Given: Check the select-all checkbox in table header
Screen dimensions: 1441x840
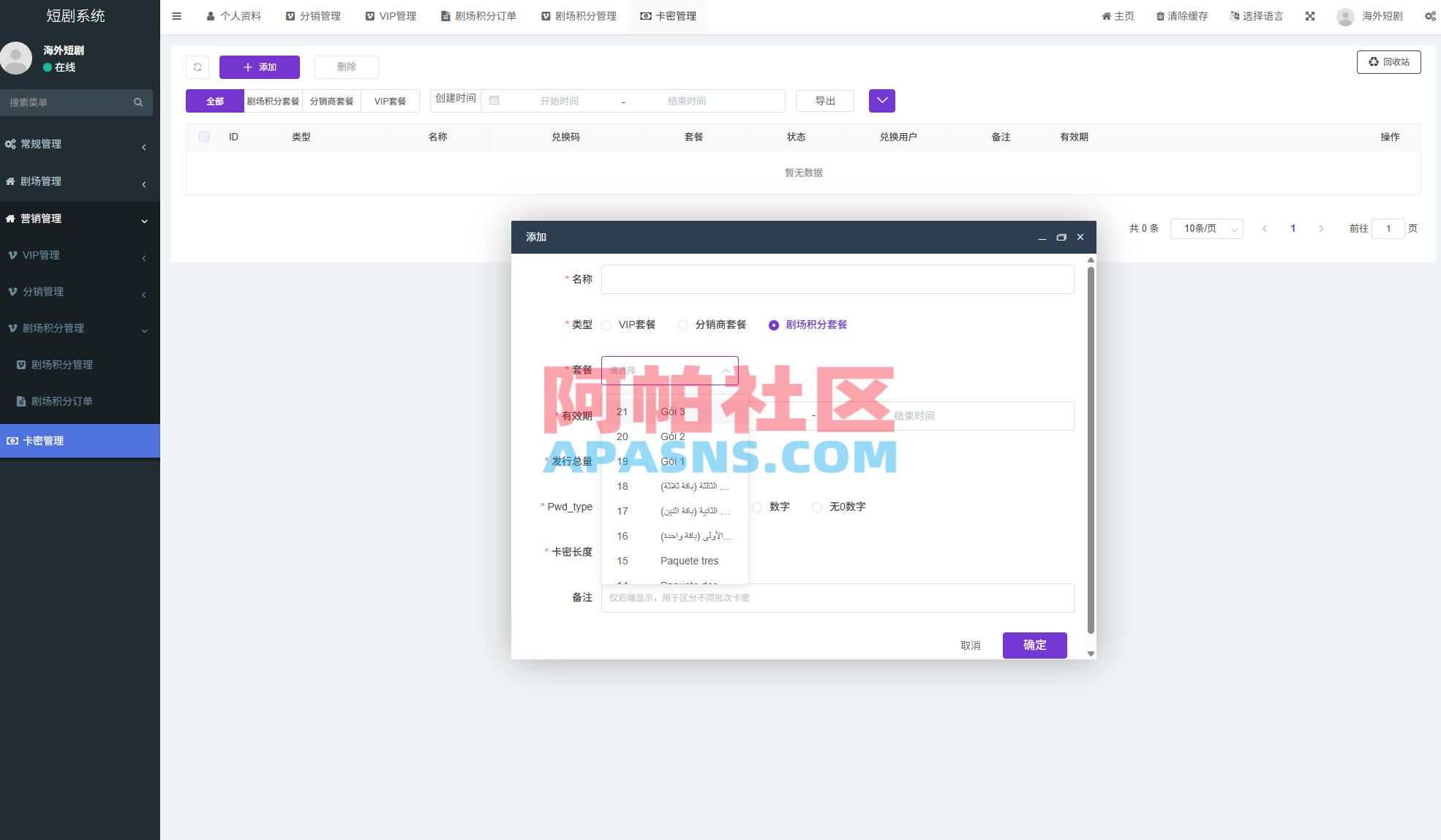Looking at the screenshot, I should click(x=203, y=137).
